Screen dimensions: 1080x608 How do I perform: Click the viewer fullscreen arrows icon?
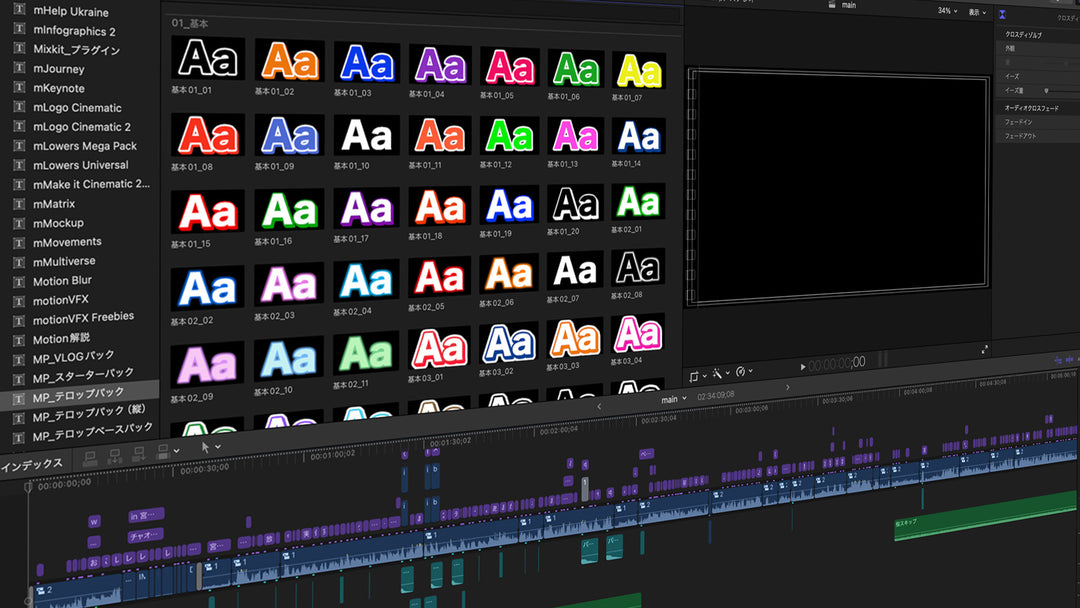984,349
